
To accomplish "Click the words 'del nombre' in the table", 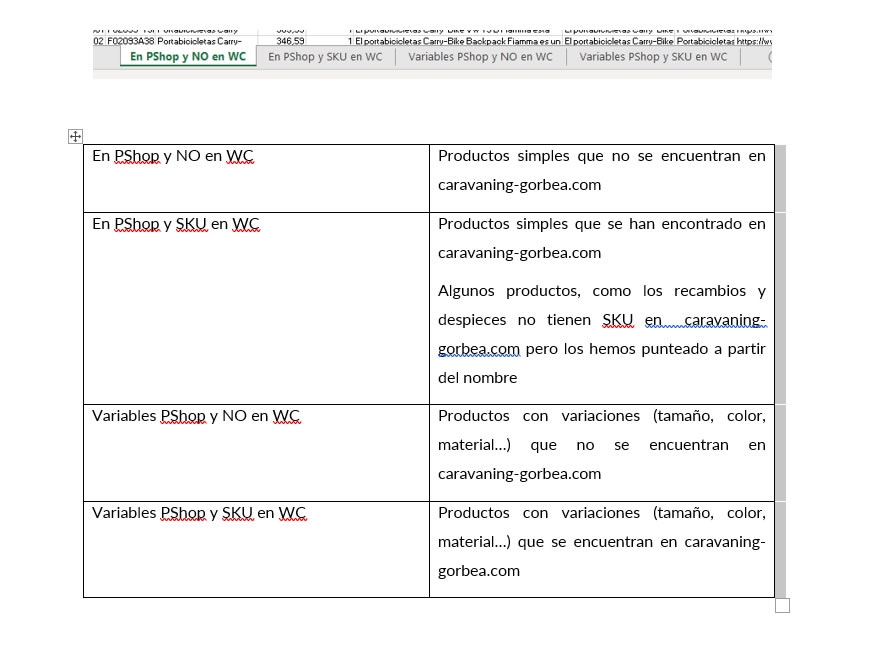I will coord(478,378).
